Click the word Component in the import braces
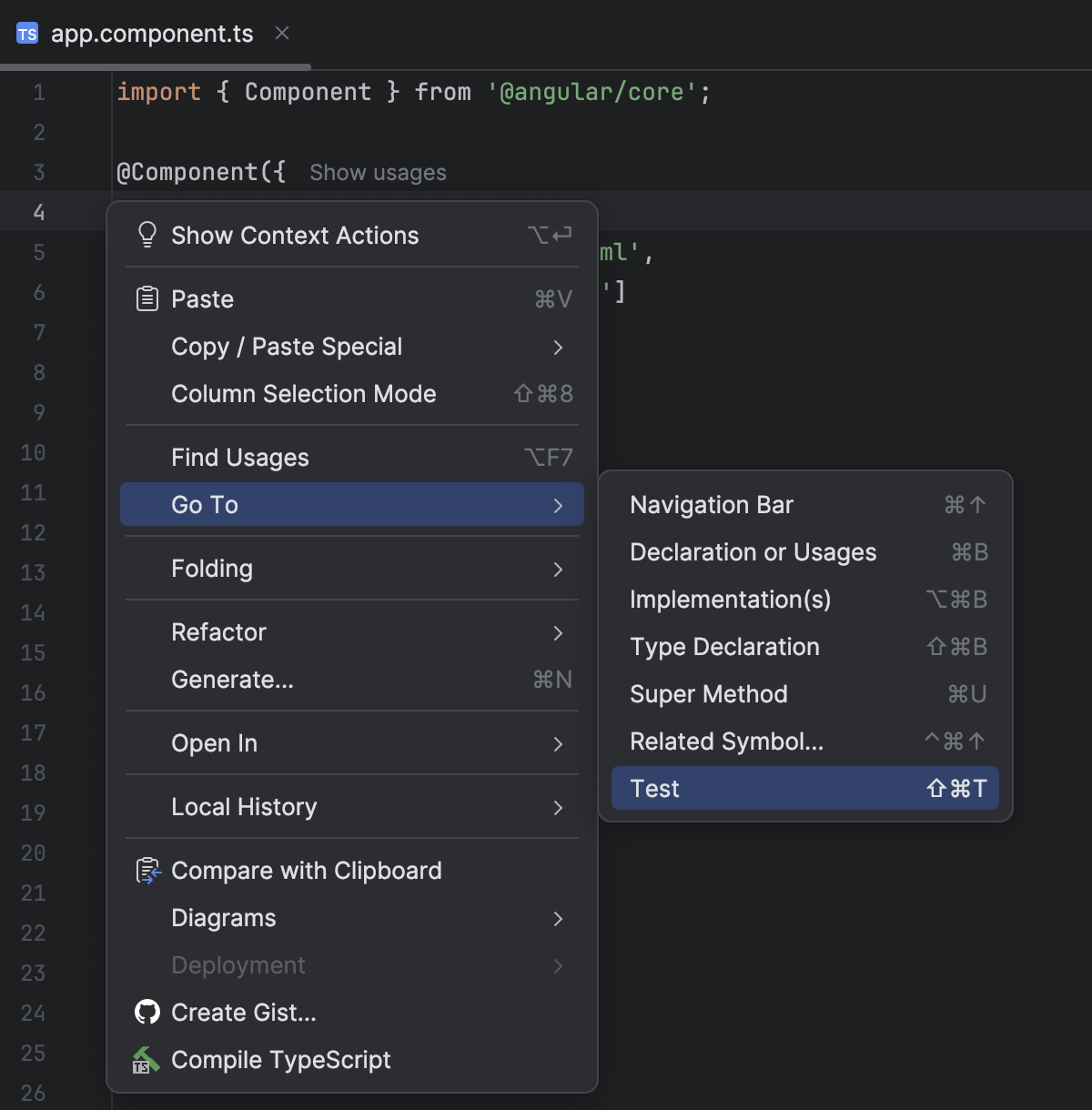The image size is (1092, 1110). tap(308, 92)
